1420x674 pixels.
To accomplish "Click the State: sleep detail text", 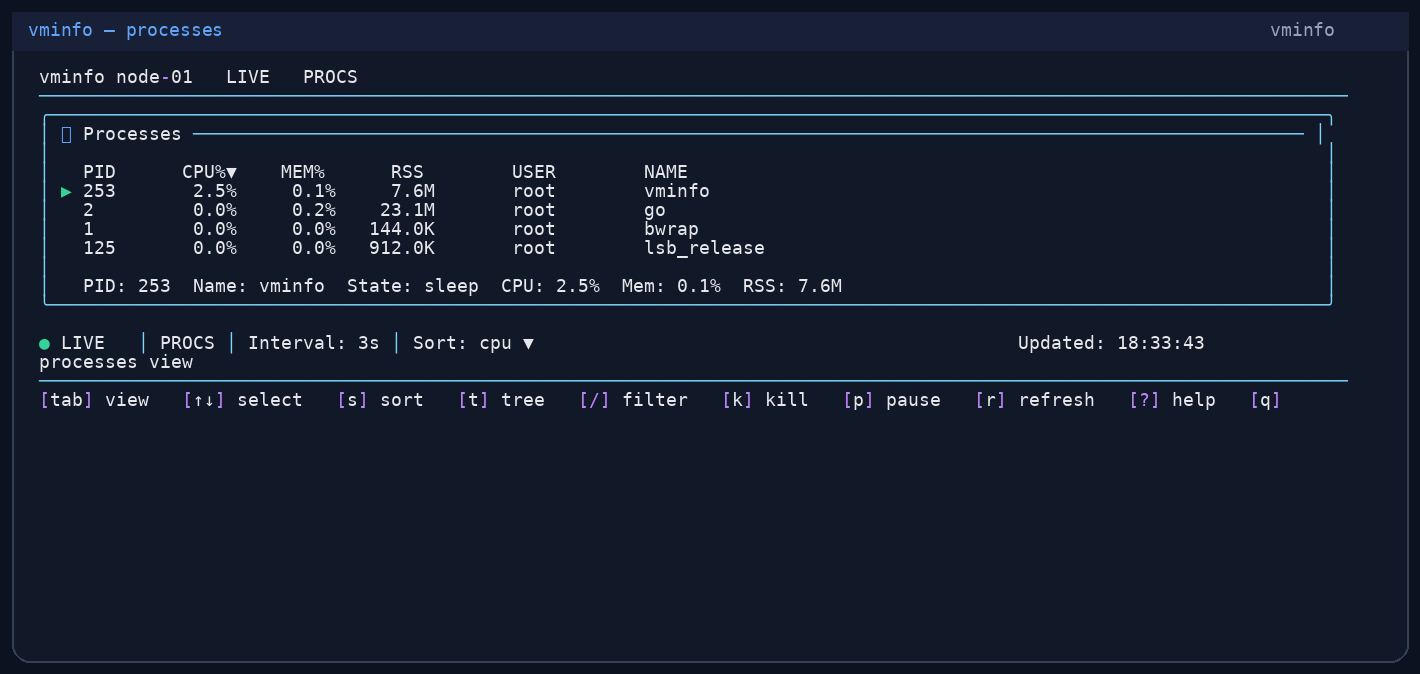I will click(413, 286).
